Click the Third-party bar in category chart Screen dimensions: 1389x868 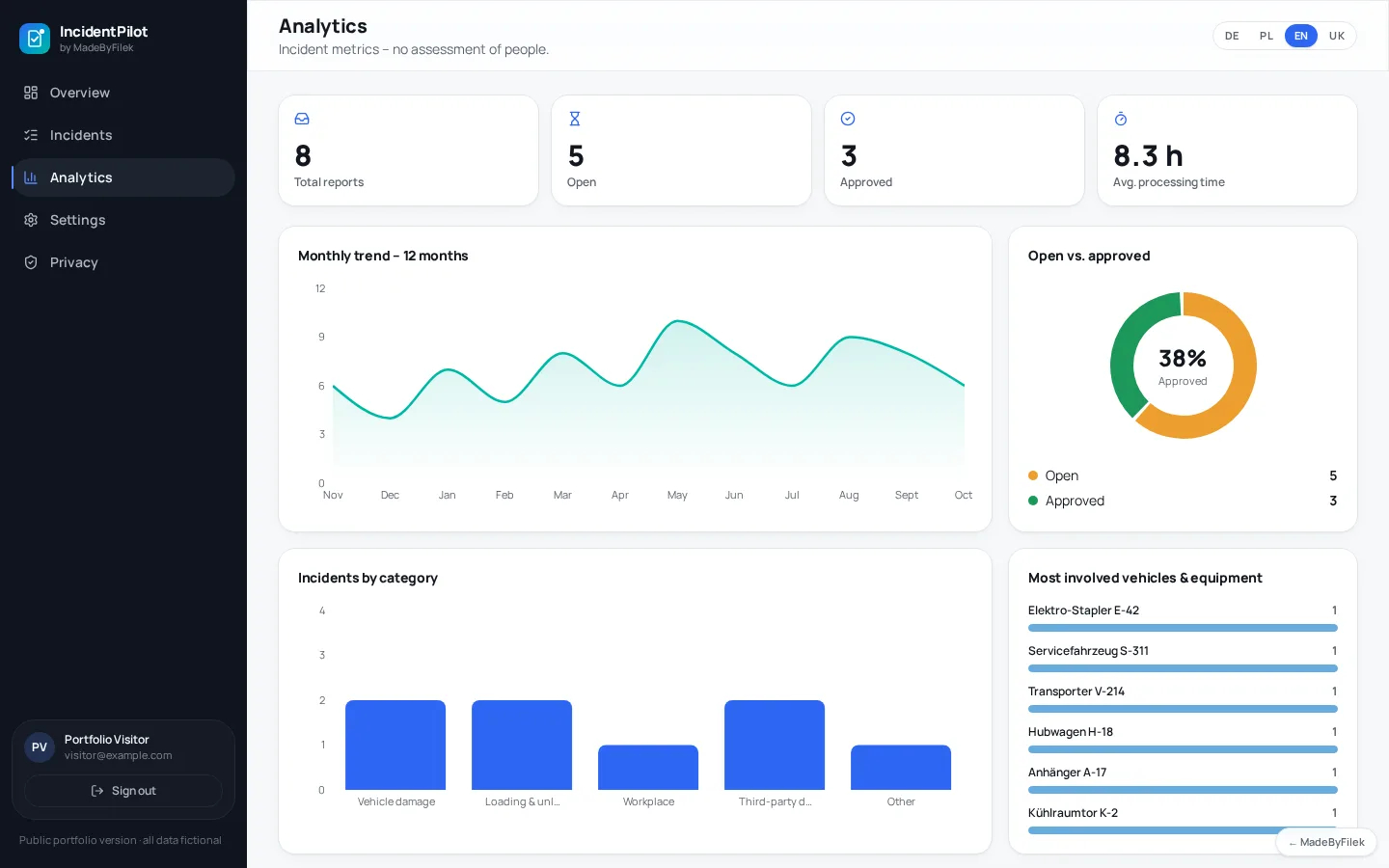775,745
